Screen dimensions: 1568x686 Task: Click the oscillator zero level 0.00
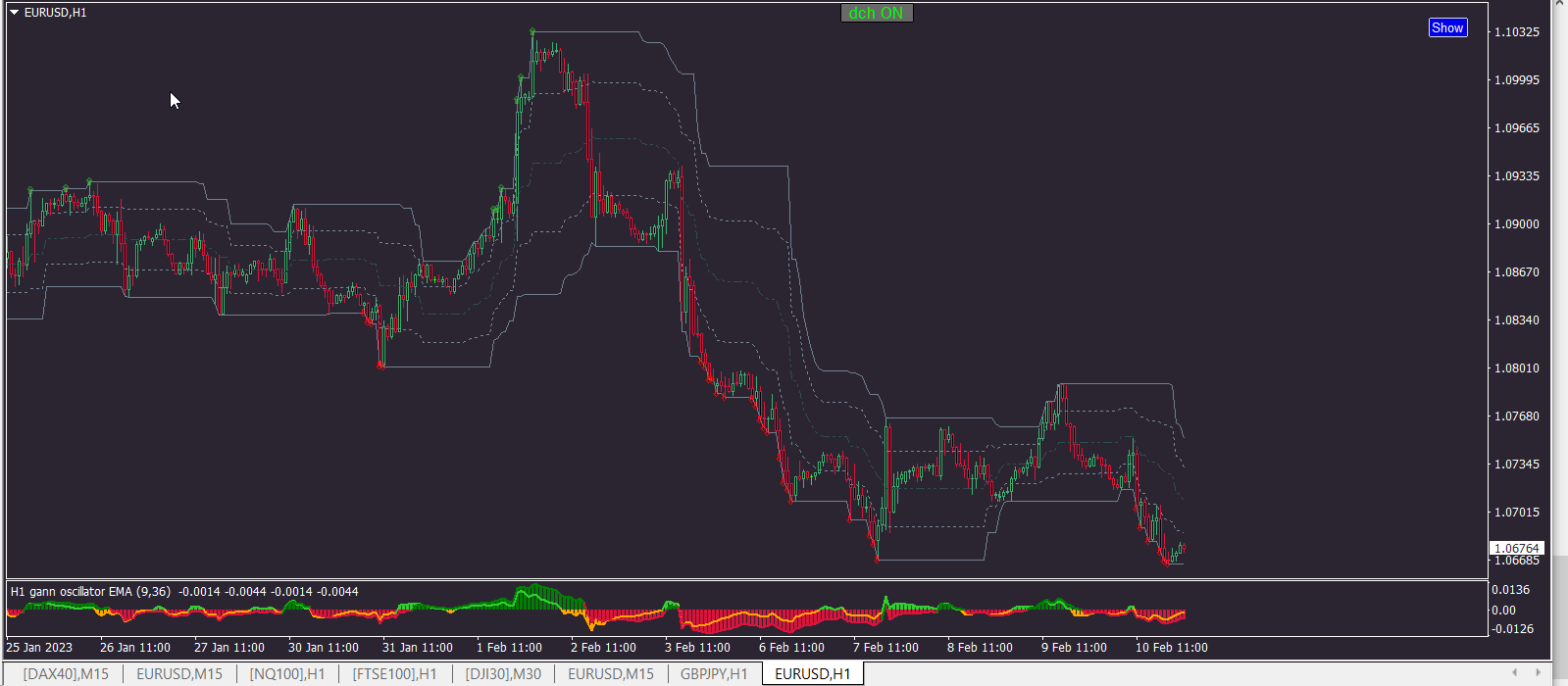pyautogui.click(x=1503, y=611)
